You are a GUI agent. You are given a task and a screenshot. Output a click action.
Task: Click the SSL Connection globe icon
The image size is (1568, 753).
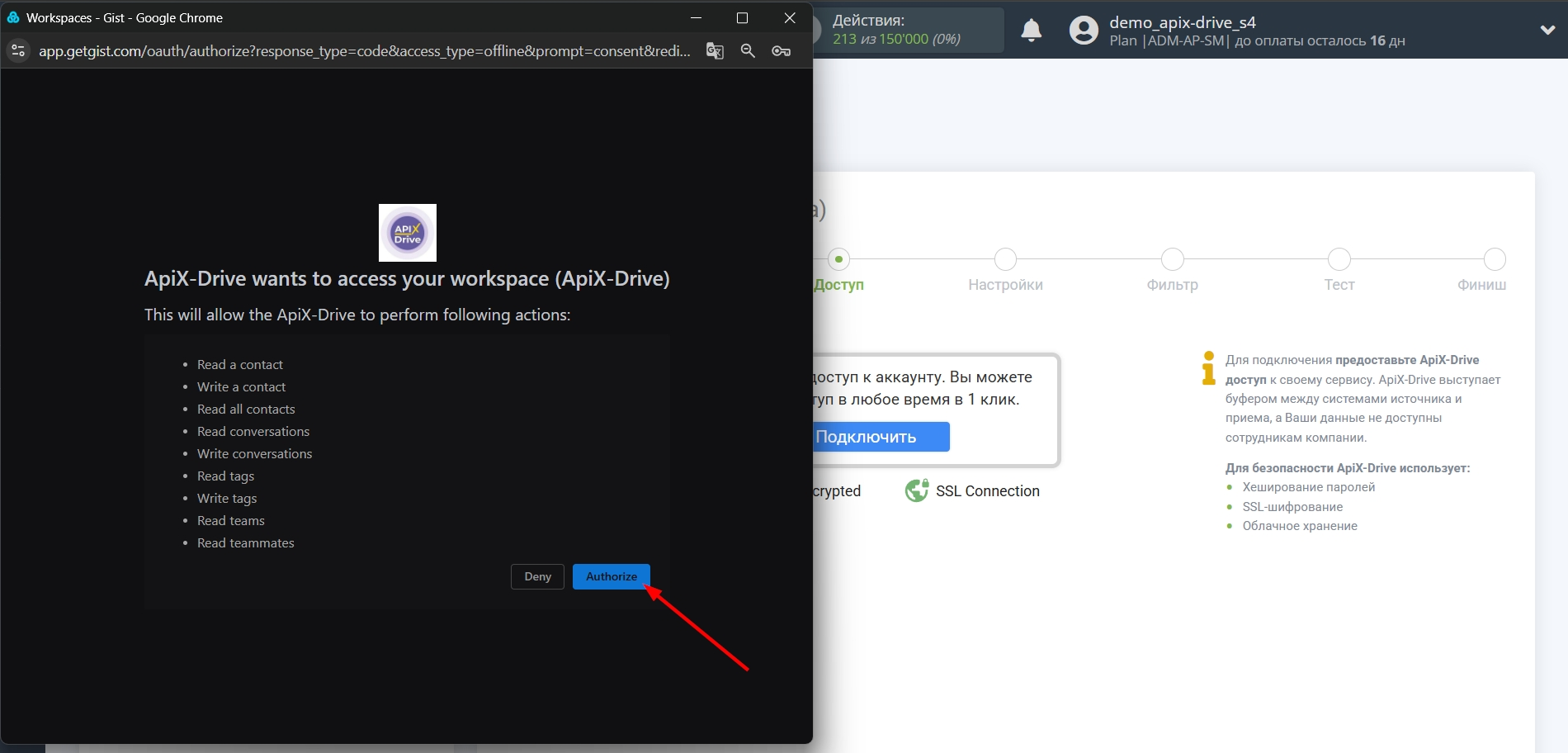tap(916, 491)
